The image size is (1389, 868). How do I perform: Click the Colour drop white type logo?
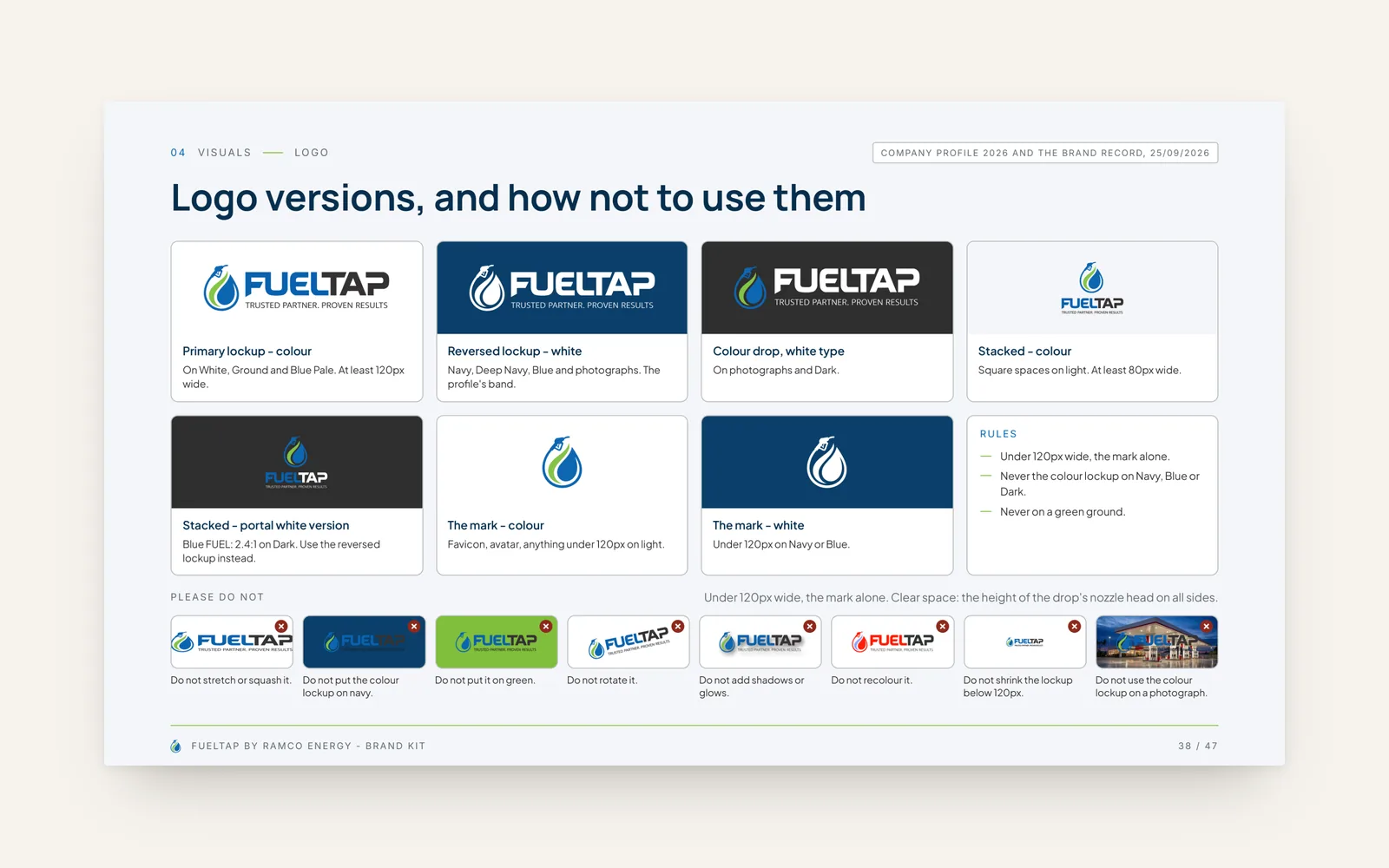826,287
